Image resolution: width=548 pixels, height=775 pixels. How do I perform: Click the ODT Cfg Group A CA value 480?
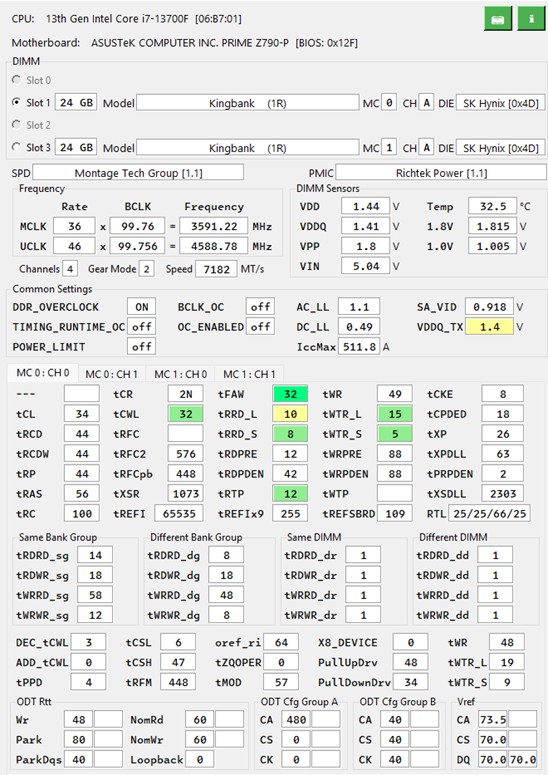tap(296, 720)
